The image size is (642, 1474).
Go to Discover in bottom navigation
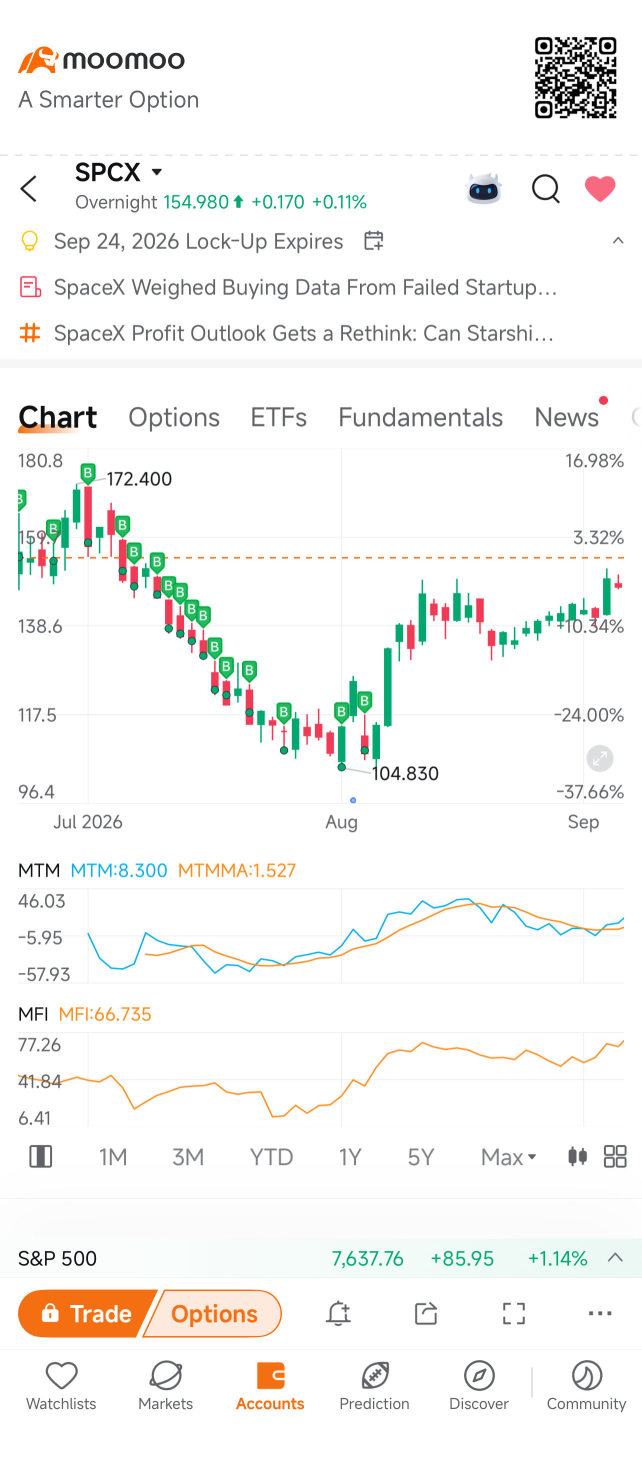point(479,1386)
